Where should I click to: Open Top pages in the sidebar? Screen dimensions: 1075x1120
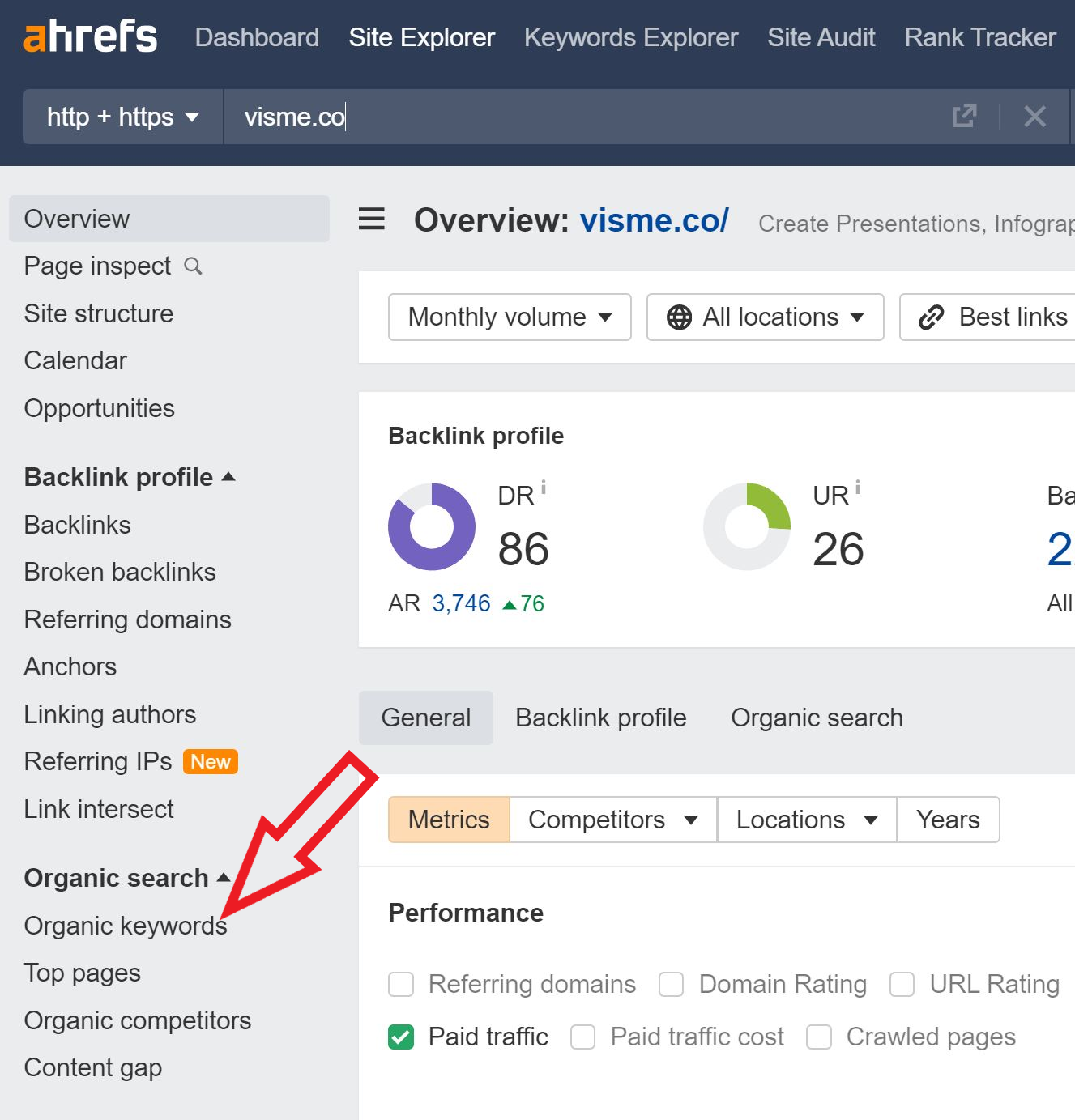click(83, 973)
